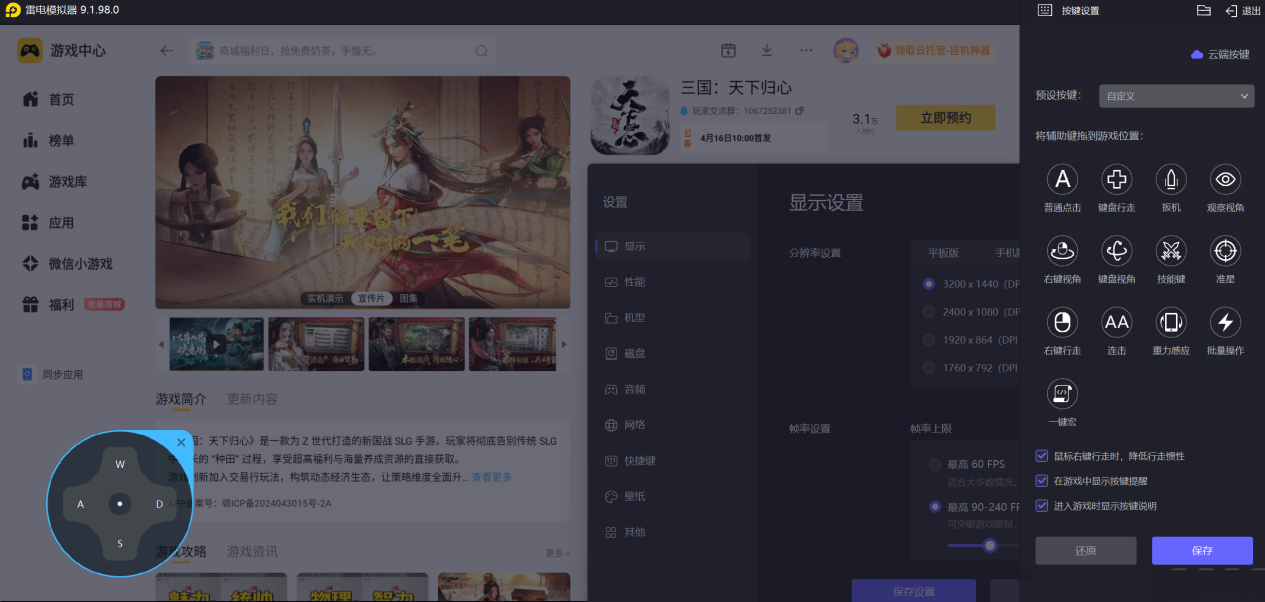The image size is (1265, 602).
Task: Select the 一键宏 macro icon
Action: pyautogui.click(x=1062, y=393)
